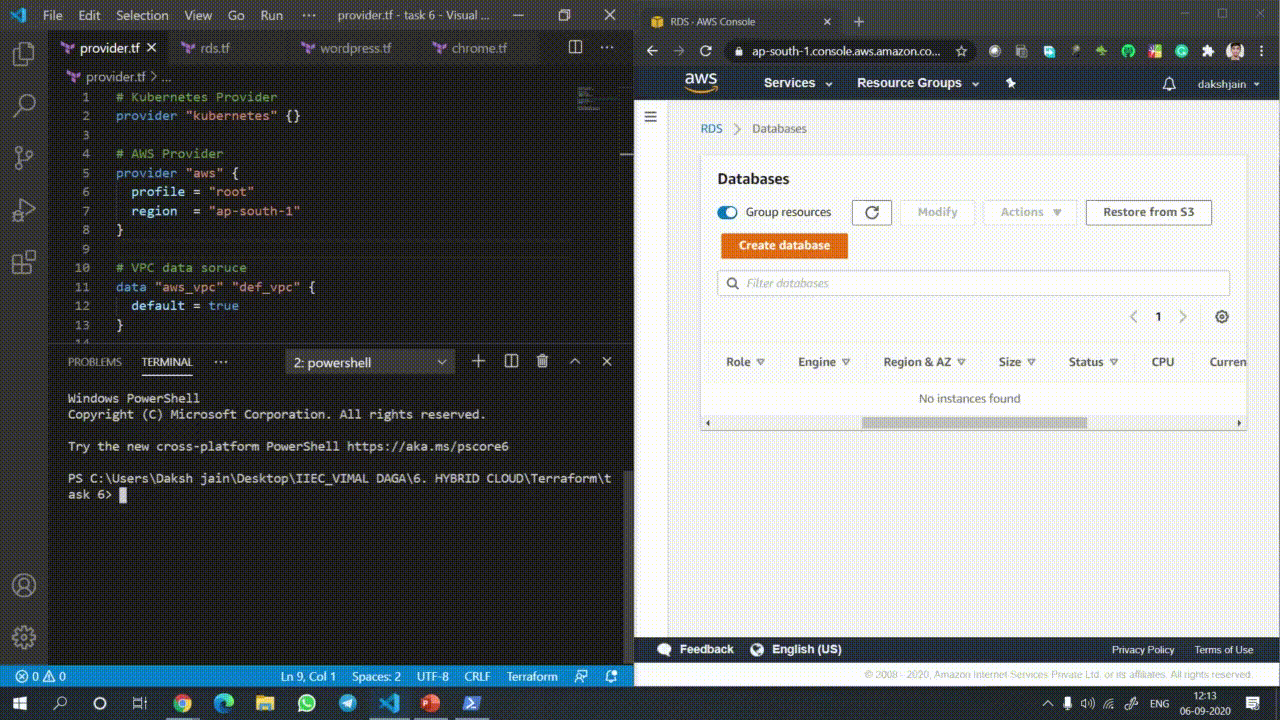Screen dimensions: 1280x720
Task: Expand the Resource Groups menu
Action: point(918,83)
